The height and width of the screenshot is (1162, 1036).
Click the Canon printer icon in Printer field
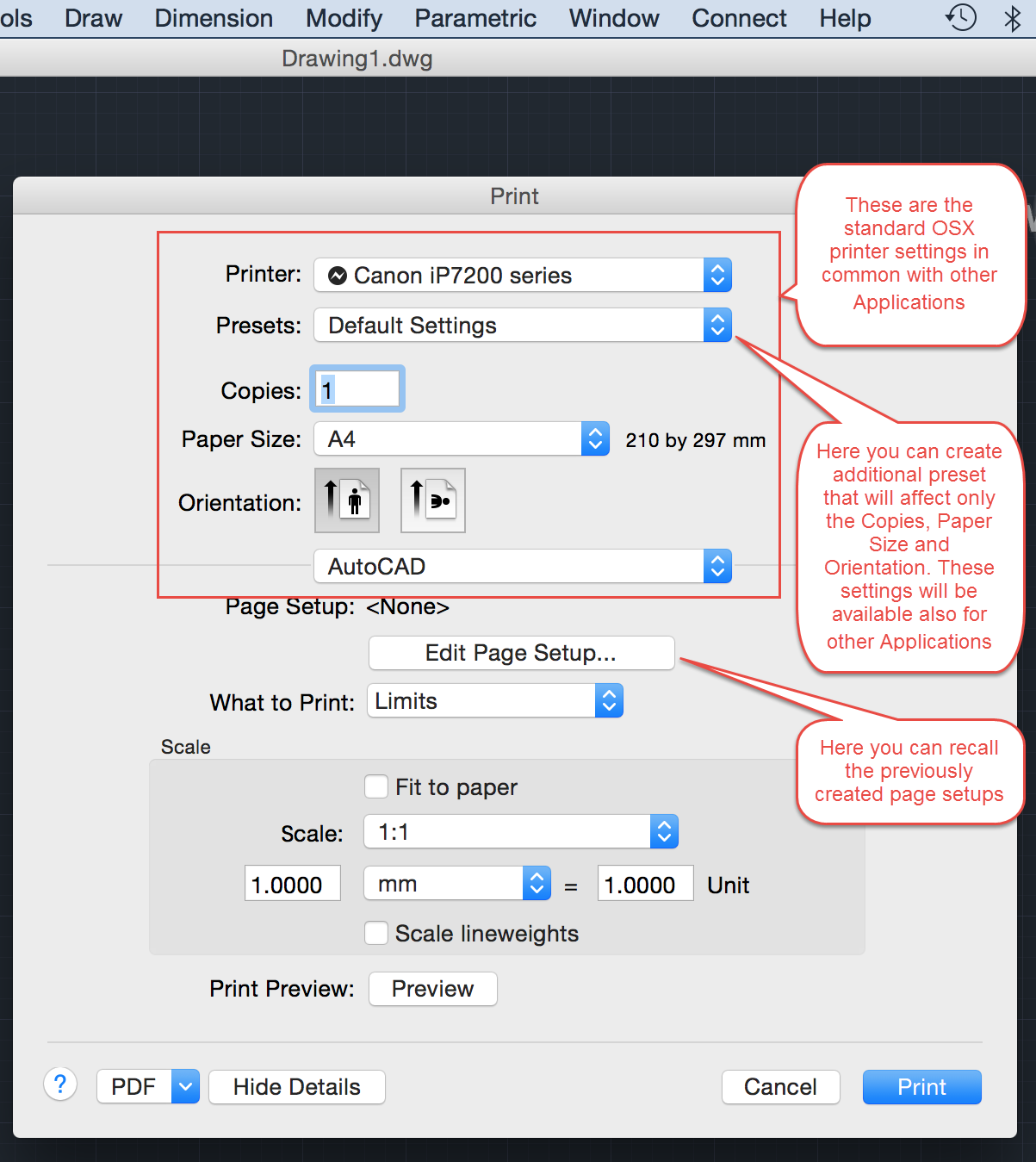click(338, 275)
